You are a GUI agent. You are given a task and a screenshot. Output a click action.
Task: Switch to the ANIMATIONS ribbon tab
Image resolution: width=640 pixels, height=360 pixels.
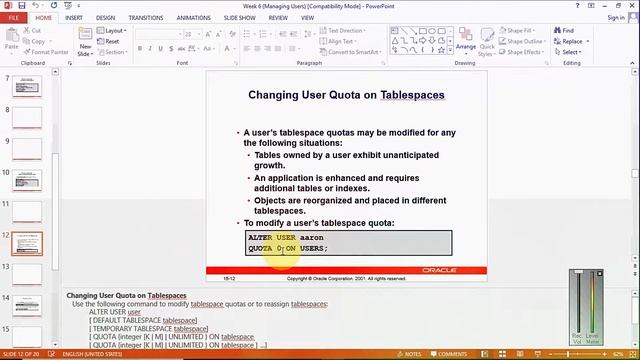pos(193,18)
